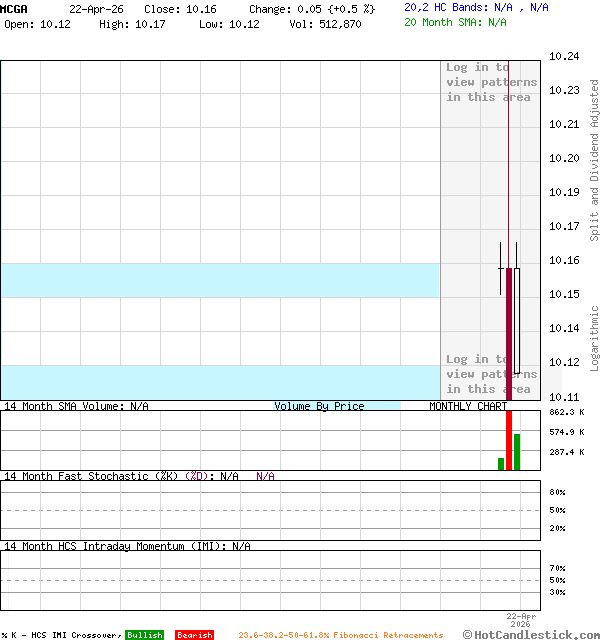Viewport: 600px width, 640px height.
Task: Click the upper 'Log in to view patterns' text
Action: (x=491, y=82)
